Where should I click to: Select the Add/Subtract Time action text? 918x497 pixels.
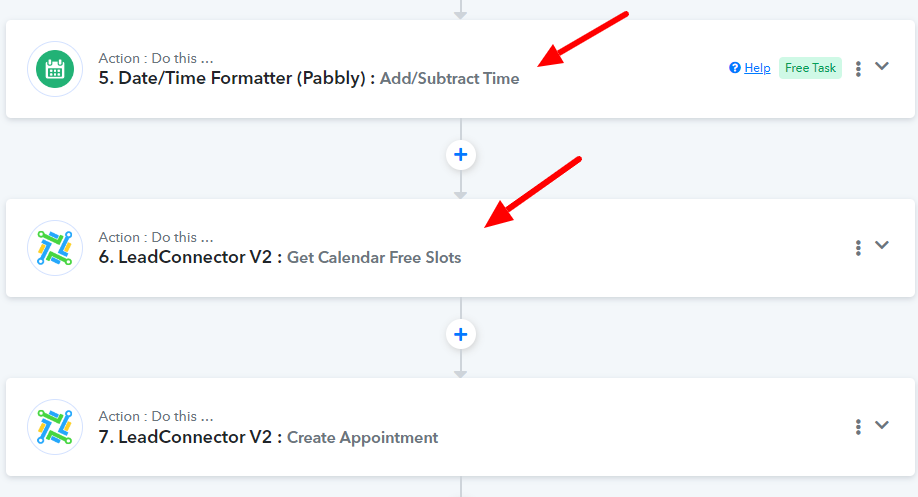(450, 78)
